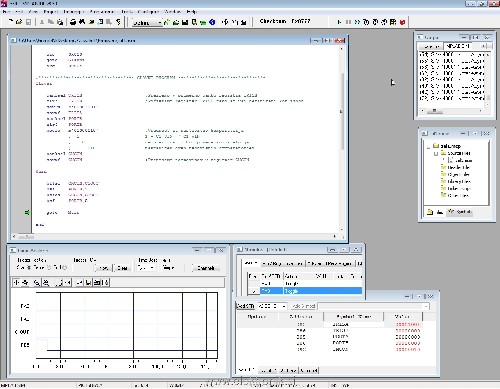
Task: Print the file using the toolbar printer icon
Action: [73, 22]
